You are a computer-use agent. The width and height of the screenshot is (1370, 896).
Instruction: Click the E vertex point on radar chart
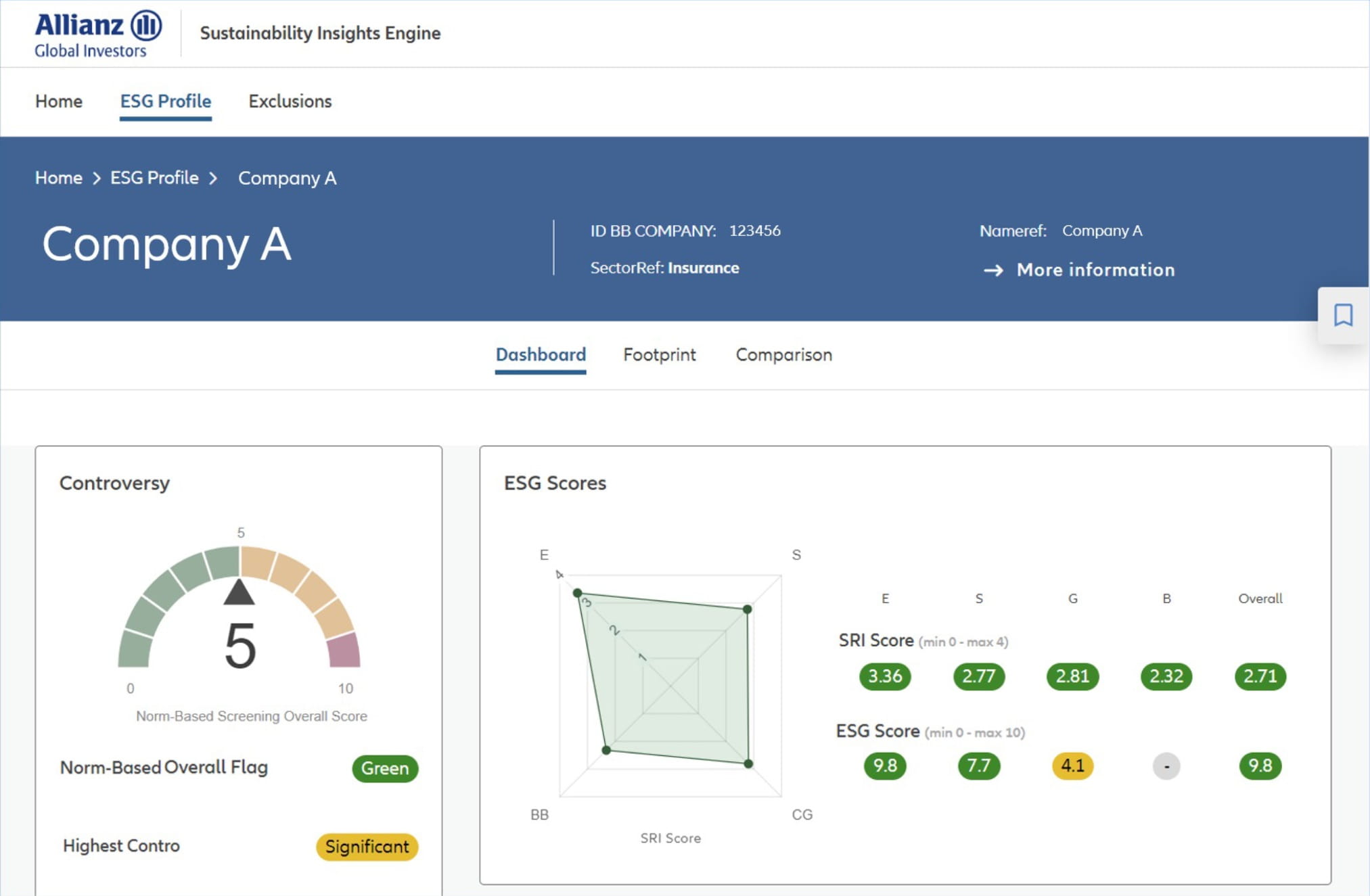click(x=577, y=593)
